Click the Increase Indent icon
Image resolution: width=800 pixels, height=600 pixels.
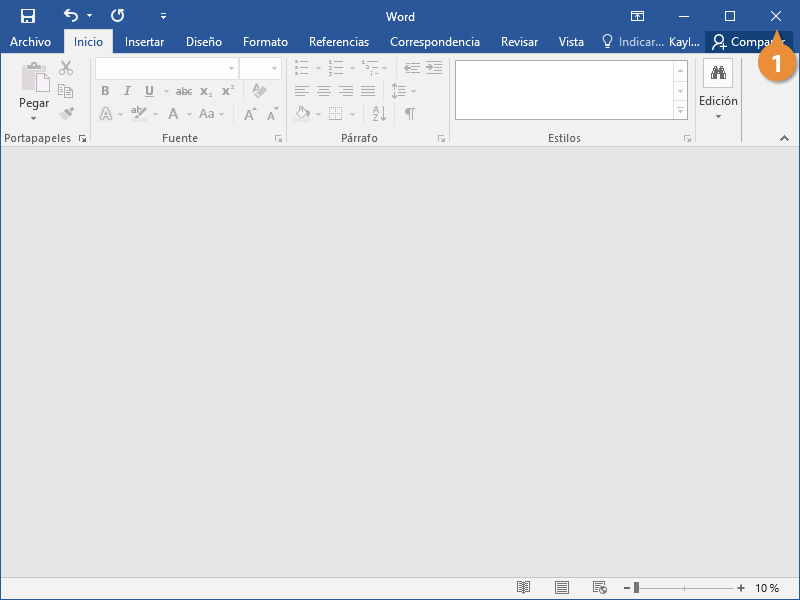434,68
